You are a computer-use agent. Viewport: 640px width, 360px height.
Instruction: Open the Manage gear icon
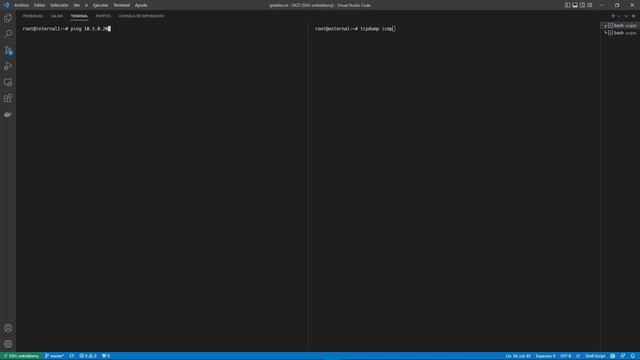8,344
